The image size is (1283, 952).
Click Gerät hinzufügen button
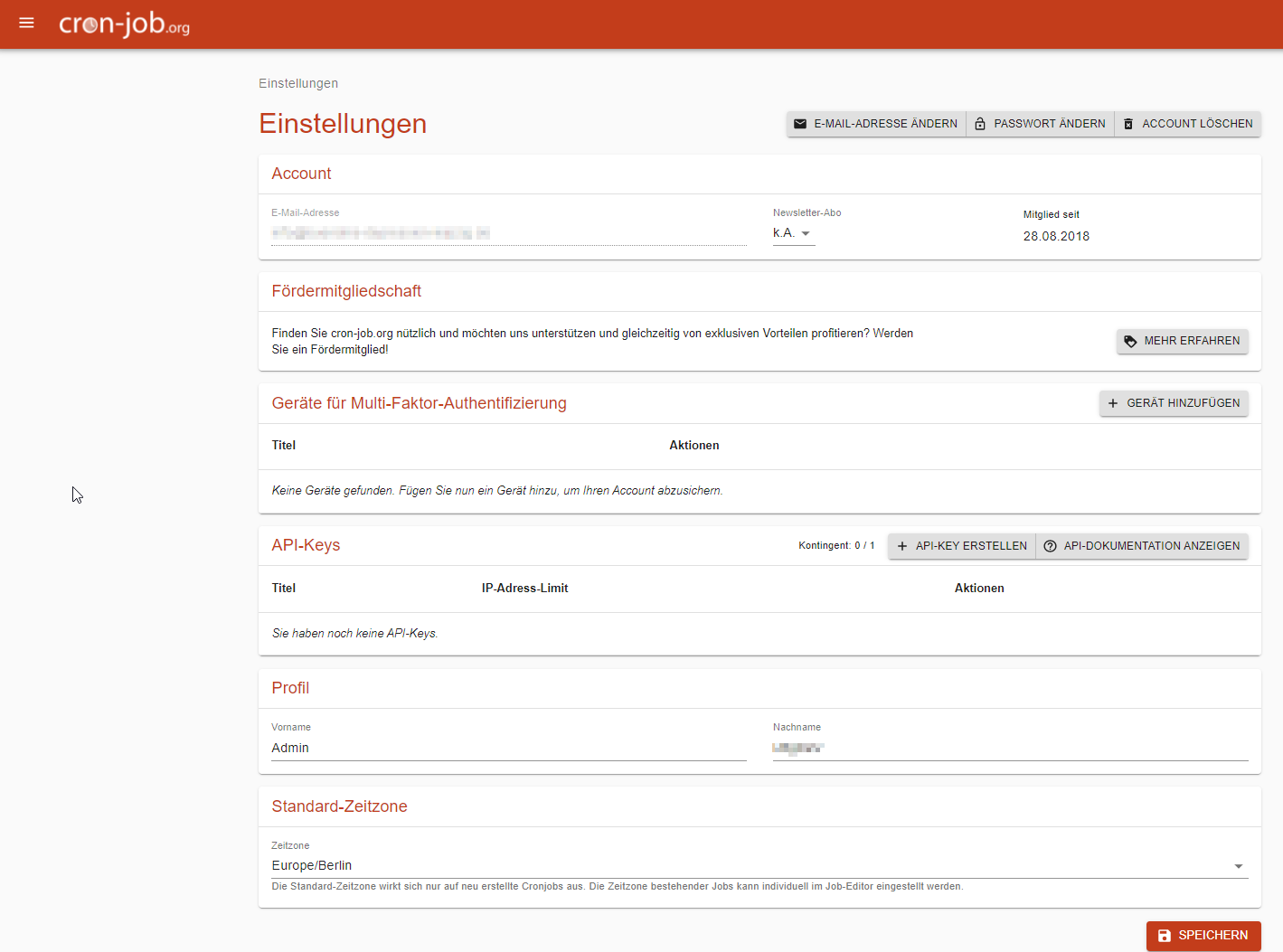1175,403
